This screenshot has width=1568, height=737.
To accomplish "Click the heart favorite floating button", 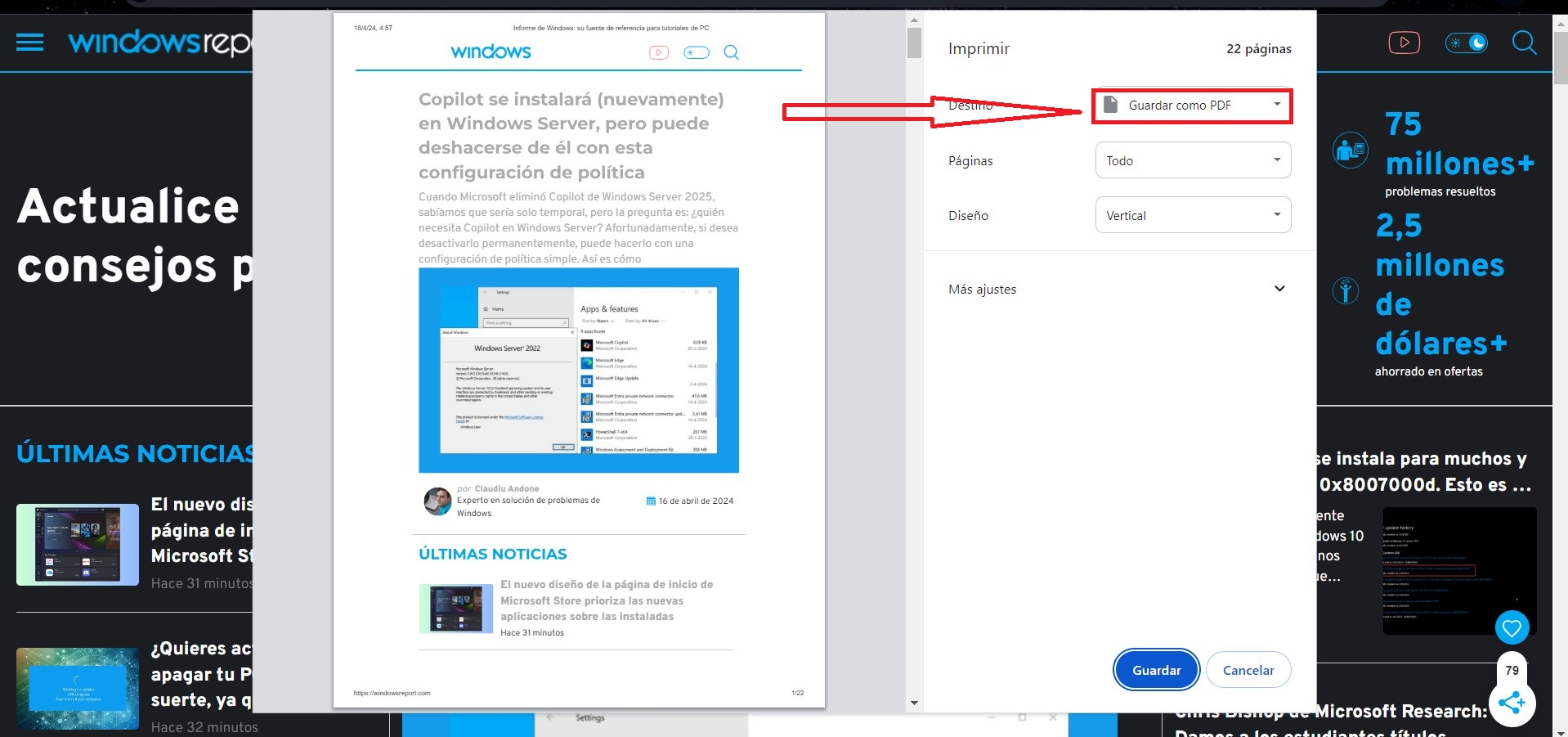I will click(x=1512, y=627).
